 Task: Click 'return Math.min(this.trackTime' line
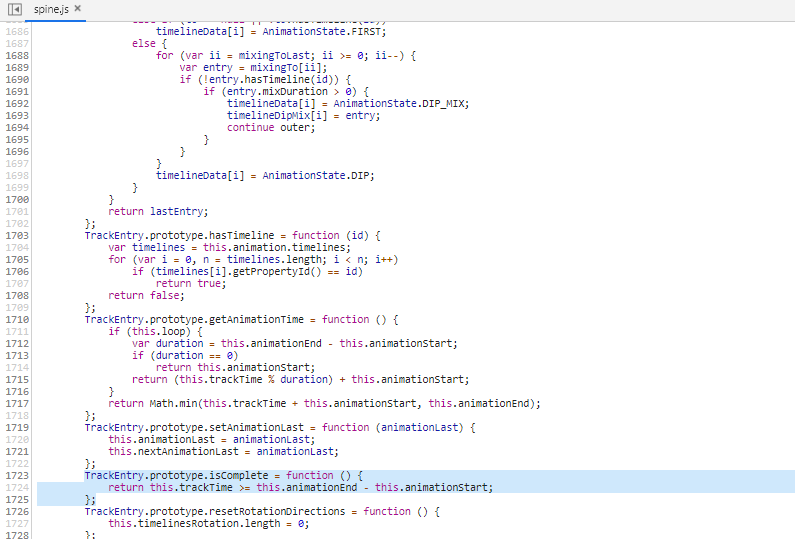pyautogui.click(x=324, y=404)
